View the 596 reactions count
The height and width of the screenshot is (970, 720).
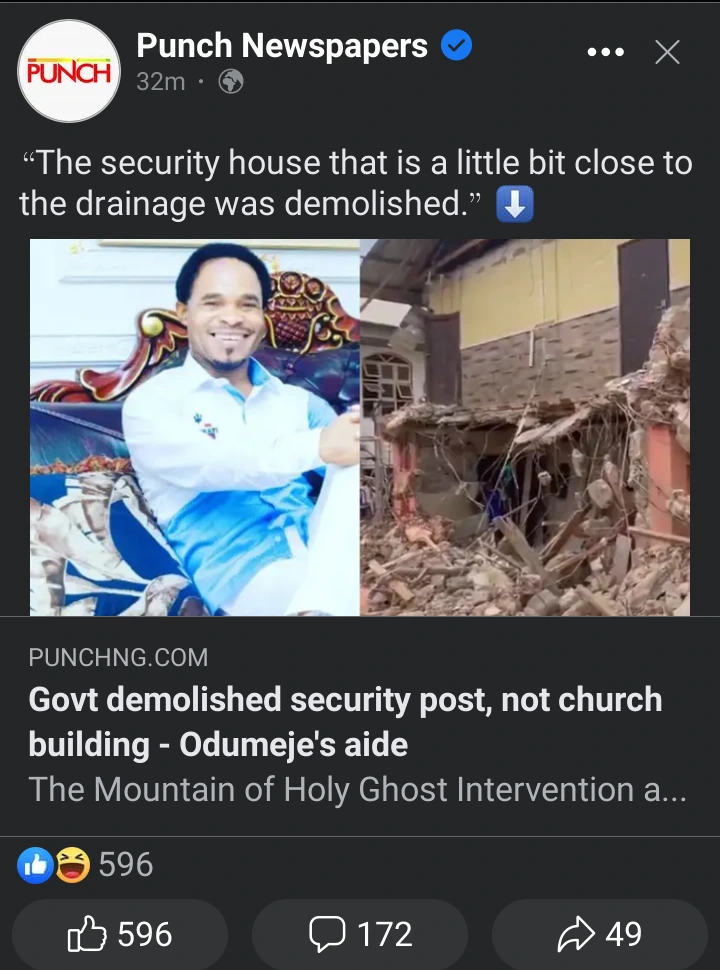pos(126,864)
